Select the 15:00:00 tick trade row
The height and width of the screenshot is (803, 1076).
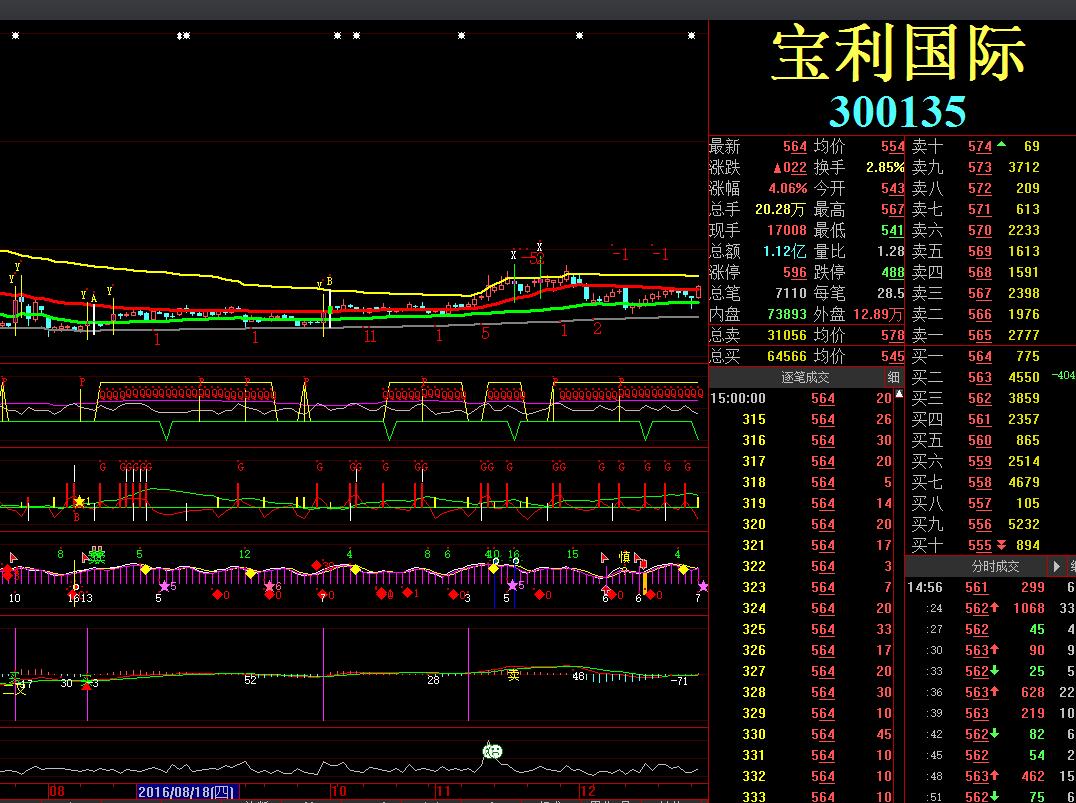click(x=802, y=399)
